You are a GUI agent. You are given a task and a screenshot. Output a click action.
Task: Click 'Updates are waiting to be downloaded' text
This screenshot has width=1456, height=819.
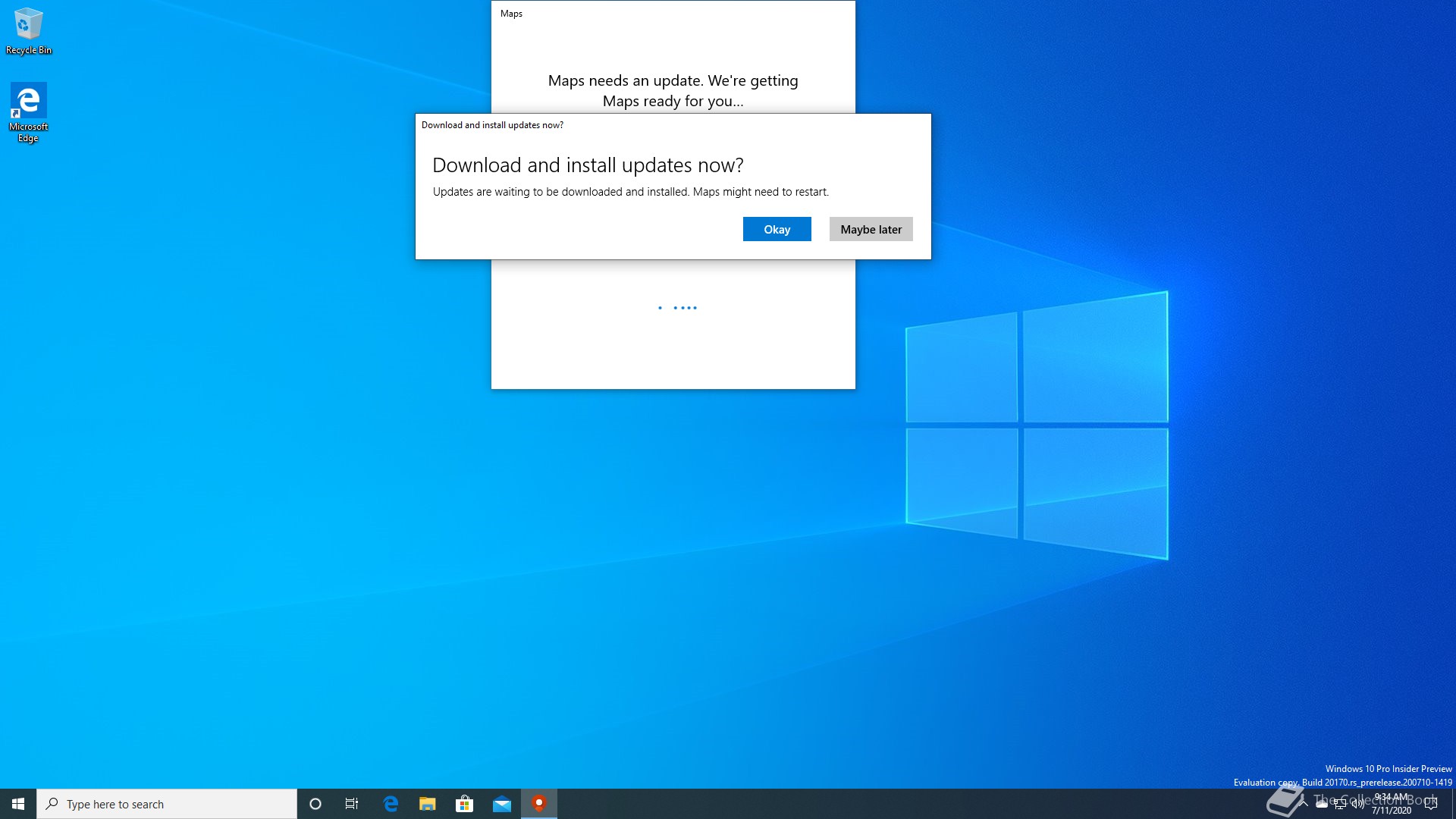coord(630,192)
